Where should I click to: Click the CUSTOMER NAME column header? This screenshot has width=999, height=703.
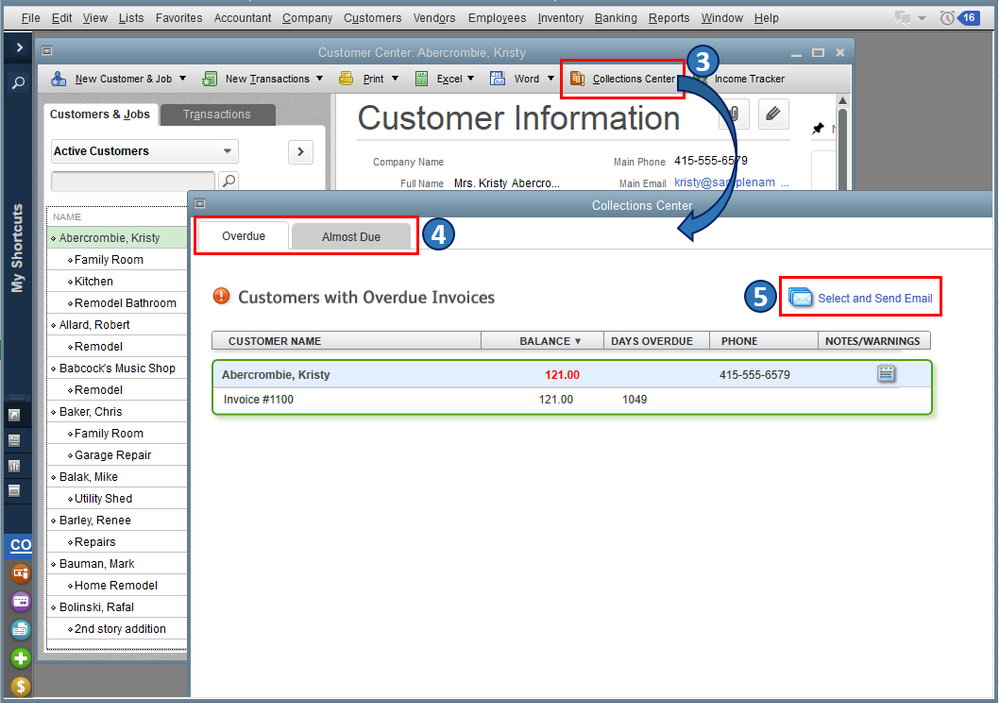pos(347,341)
